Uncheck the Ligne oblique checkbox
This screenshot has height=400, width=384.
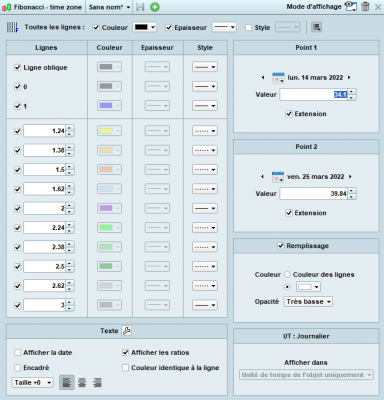(18, 67)
